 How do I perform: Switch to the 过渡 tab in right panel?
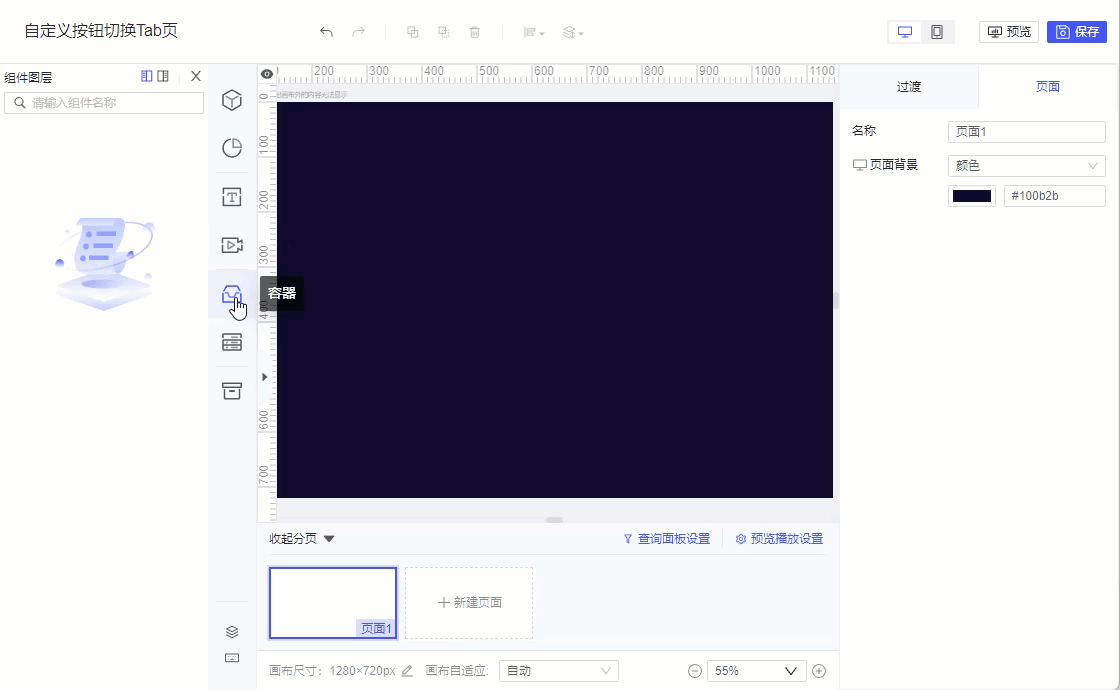pos(908,86)
